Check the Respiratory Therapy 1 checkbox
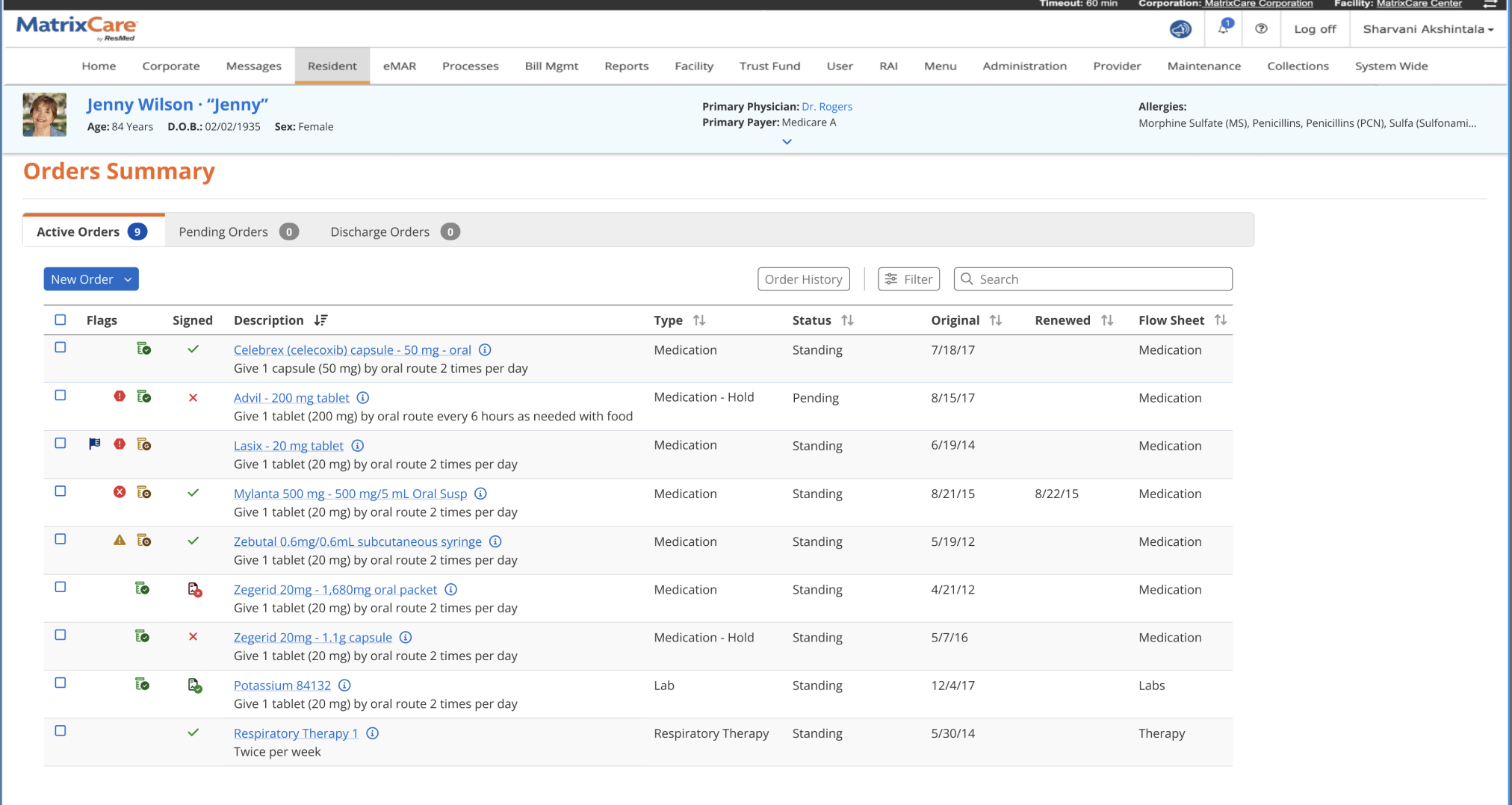Image resolution: width=1512 pixels, height=805 pixels. click(61, 730)
